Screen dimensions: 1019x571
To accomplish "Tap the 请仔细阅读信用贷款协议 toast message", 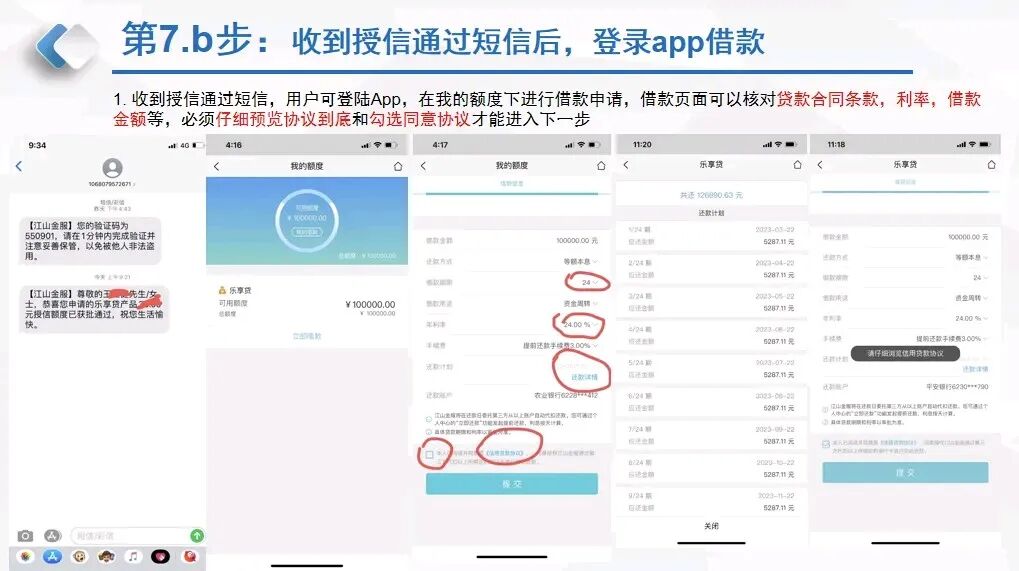I will (x=905, y=353).
